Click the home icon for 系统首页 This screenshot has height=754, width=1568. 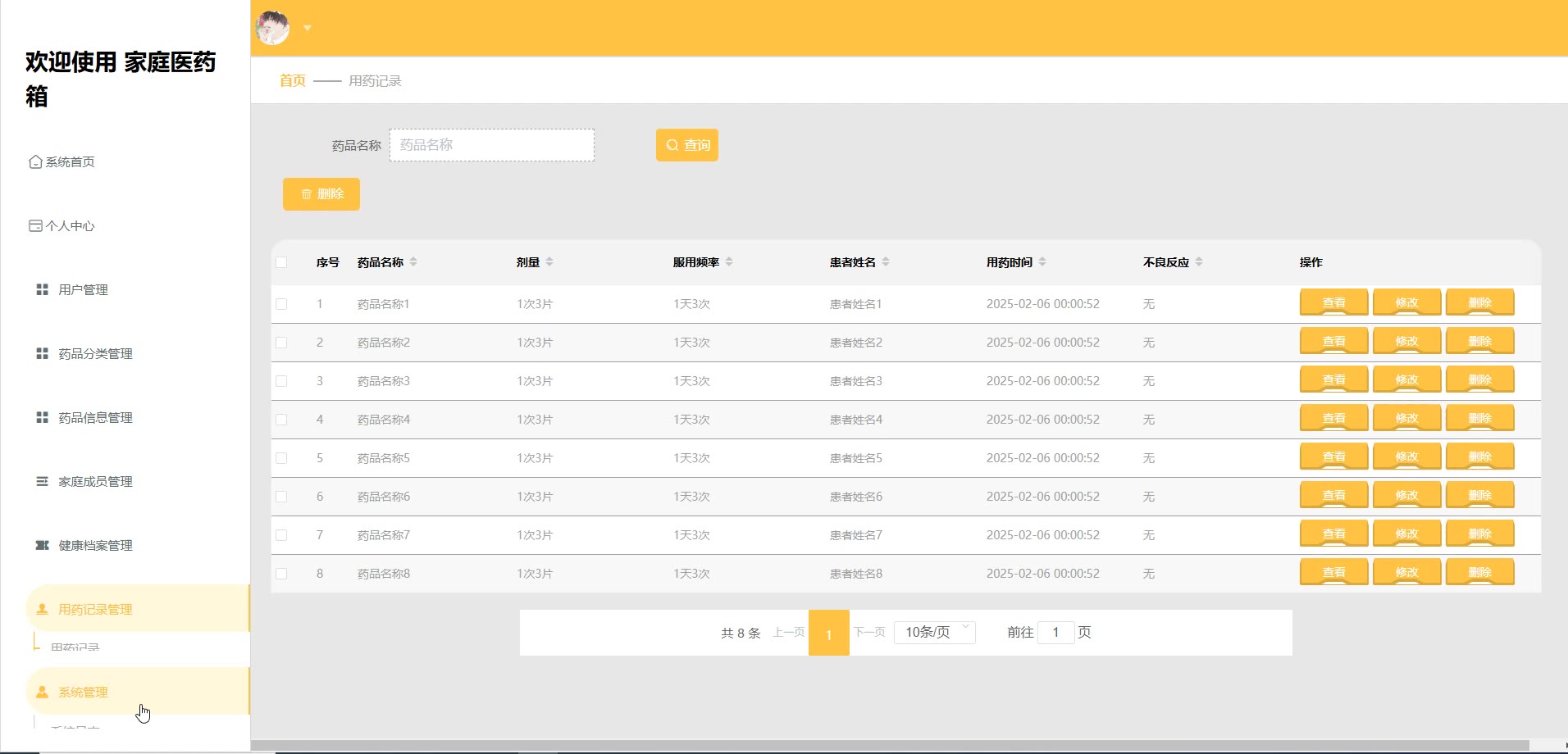click(x=35, y=162)
